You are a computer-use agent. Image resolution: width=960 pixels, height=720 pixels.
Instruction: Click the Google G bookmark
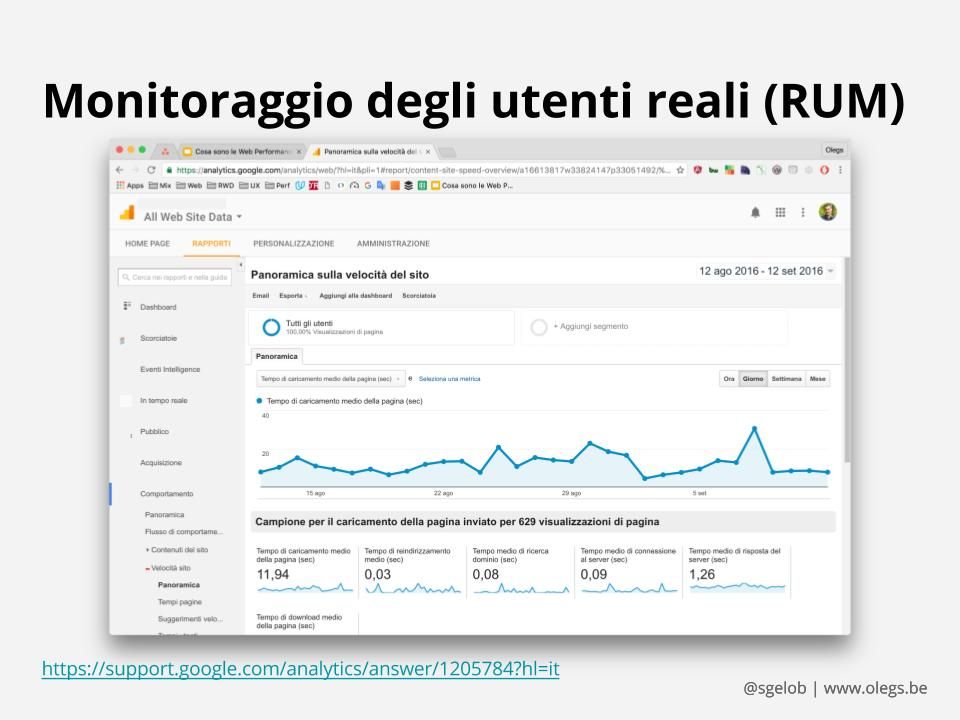pos(367,186)
